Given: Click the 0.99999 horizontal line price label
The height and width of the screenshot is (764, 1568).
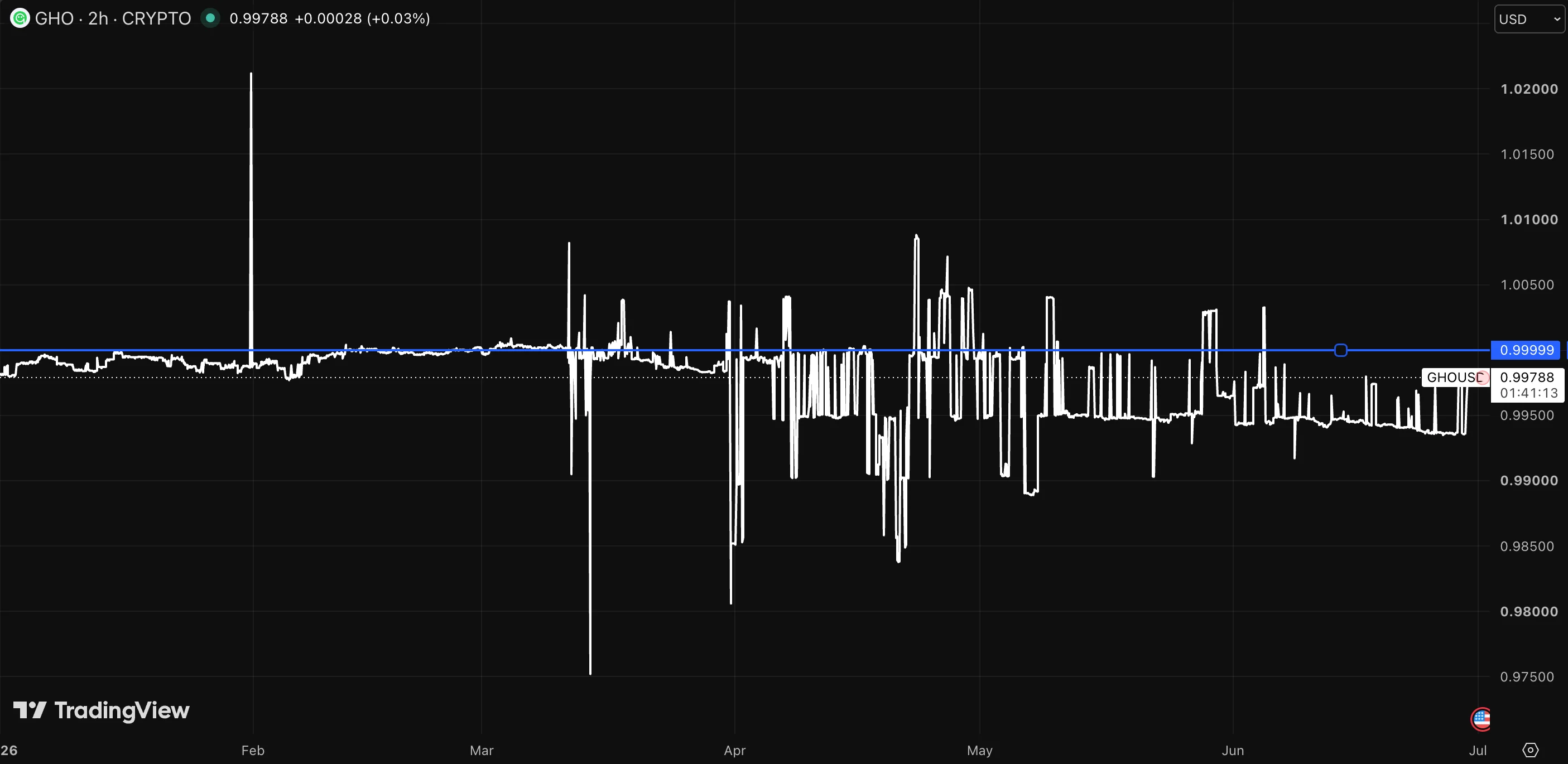Looking at the screenshot, I should (1526, 350).
